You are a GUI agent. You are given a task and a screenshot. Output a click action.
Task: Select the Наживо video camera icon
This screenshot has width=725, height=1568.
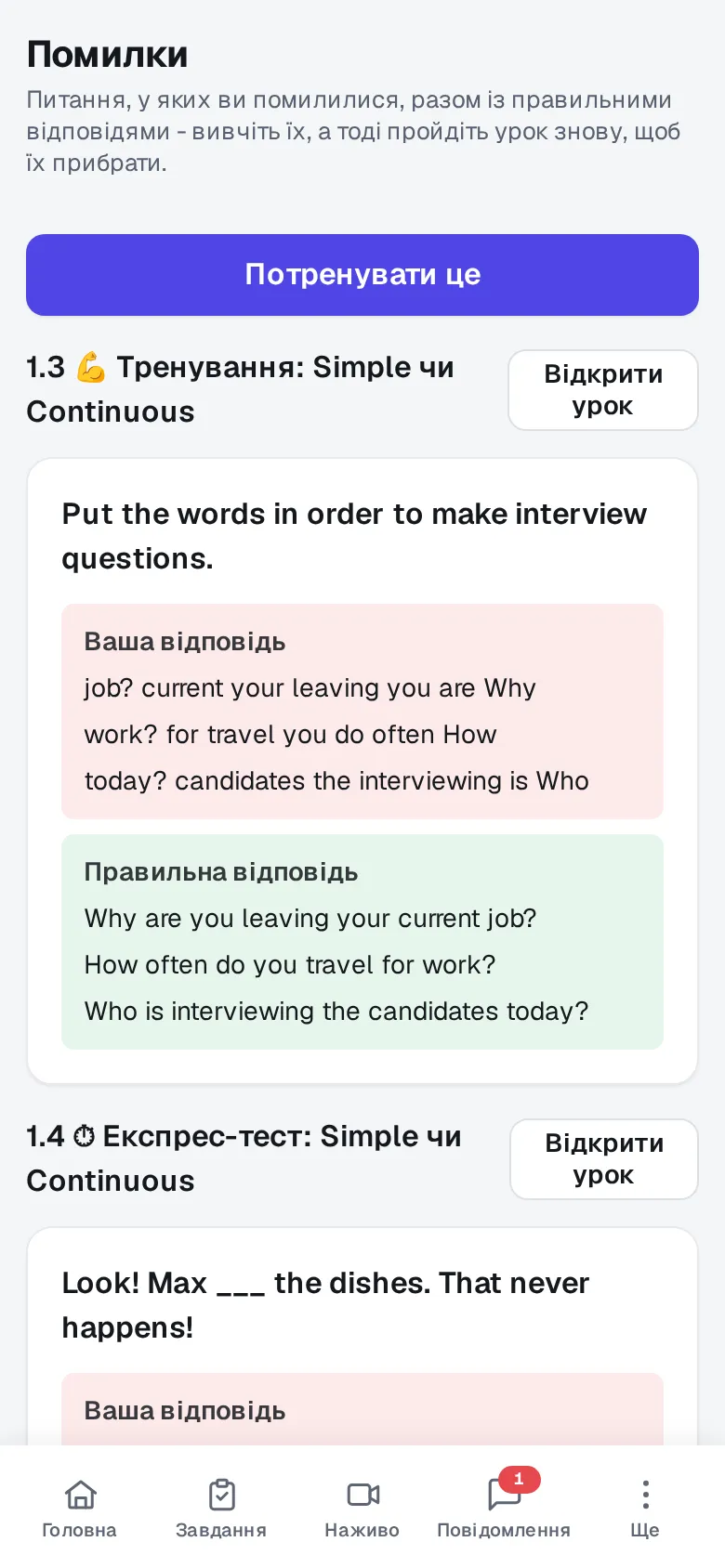point(362,1494)
